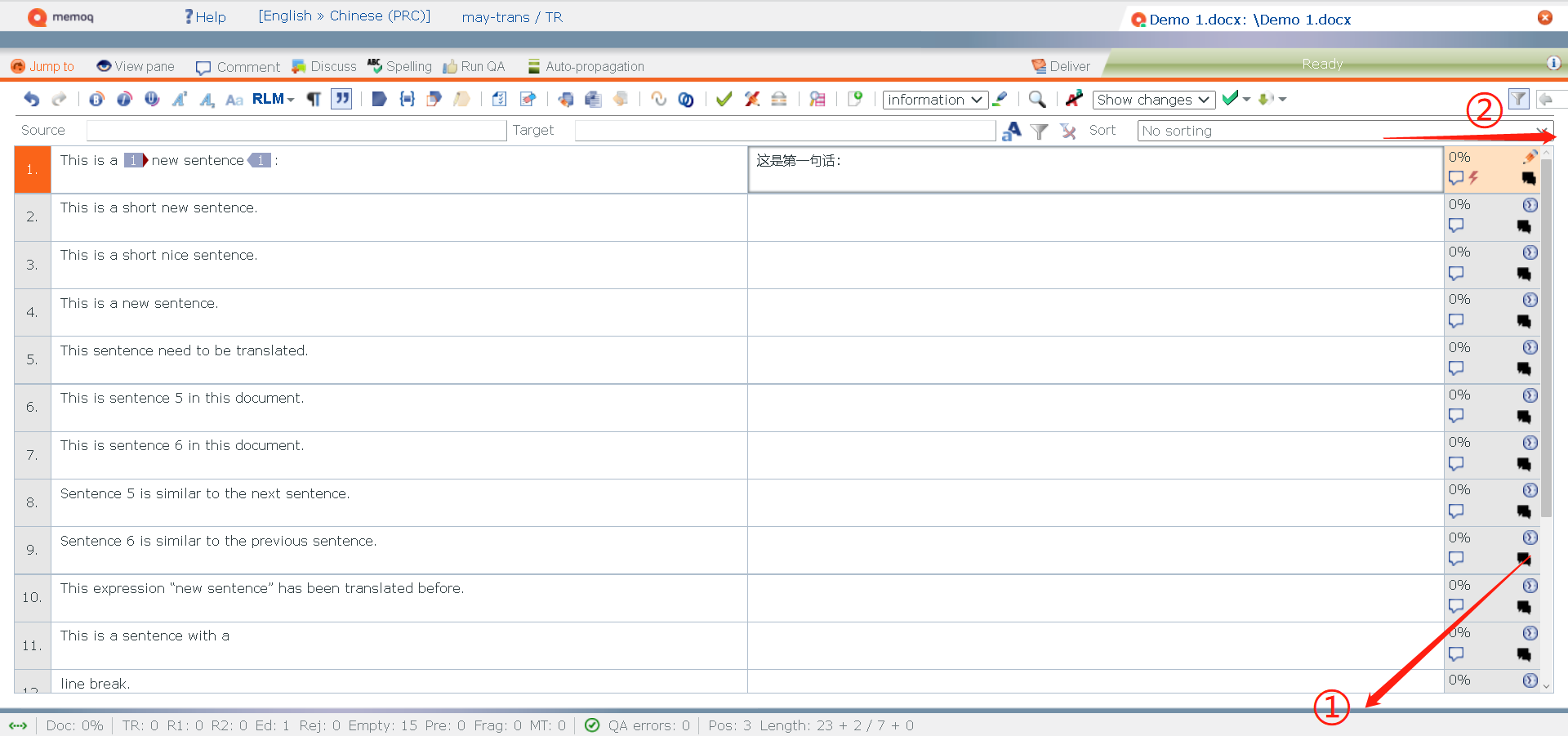Open discussion icon in segment 3
The width and height of the screenshot is (1568, 736).
(x=1524, y=274)
